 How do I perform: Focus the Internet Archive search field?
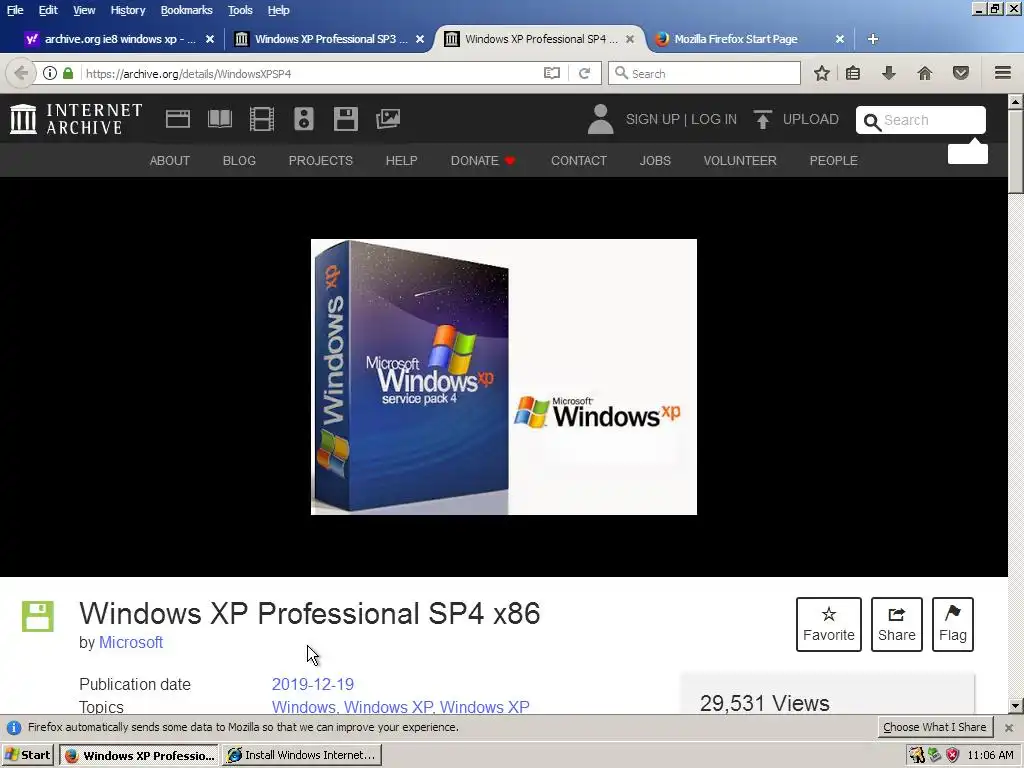[x=921, y=120]
